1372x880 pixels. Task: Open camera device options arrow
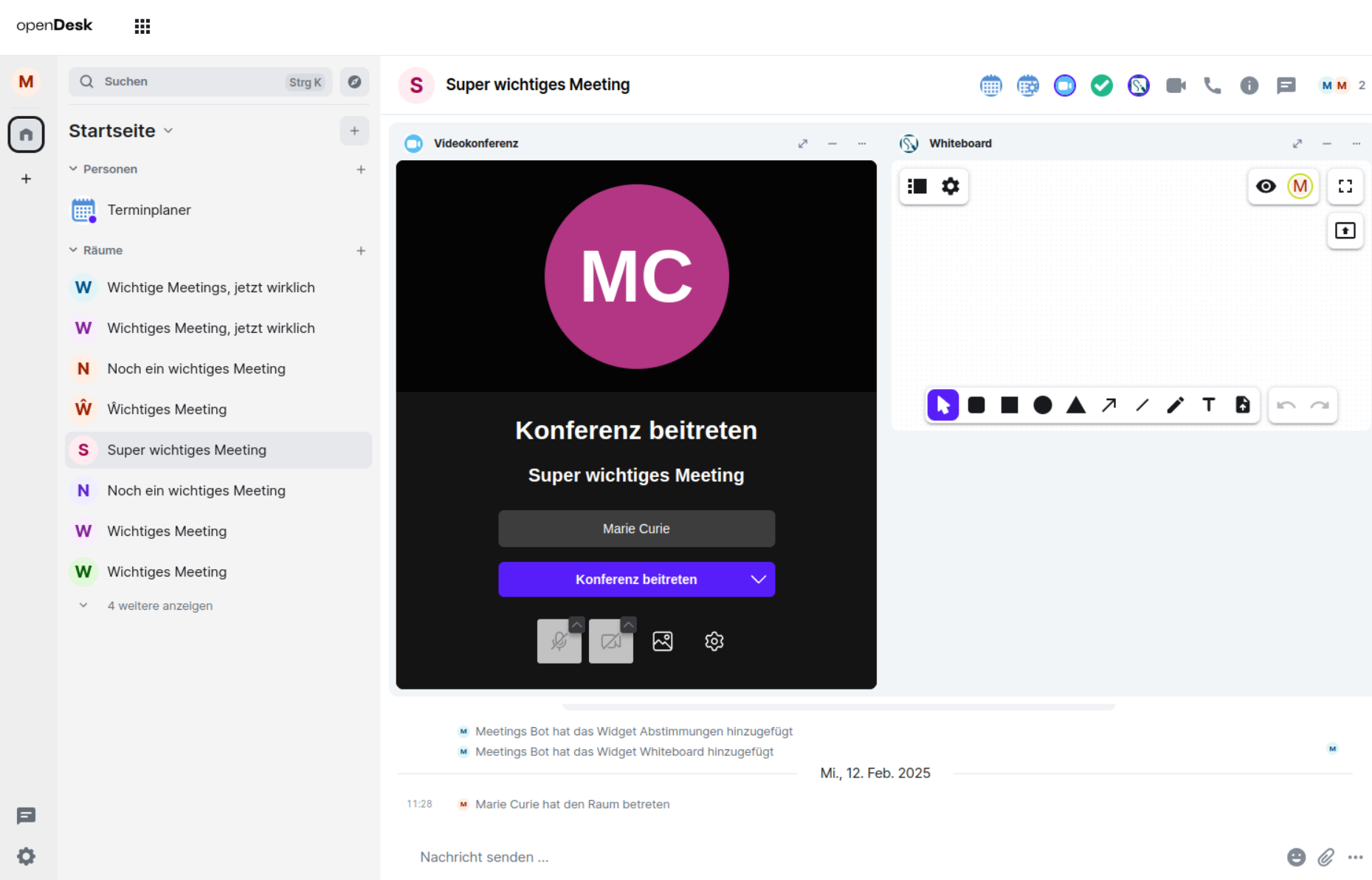click(628, 625)
